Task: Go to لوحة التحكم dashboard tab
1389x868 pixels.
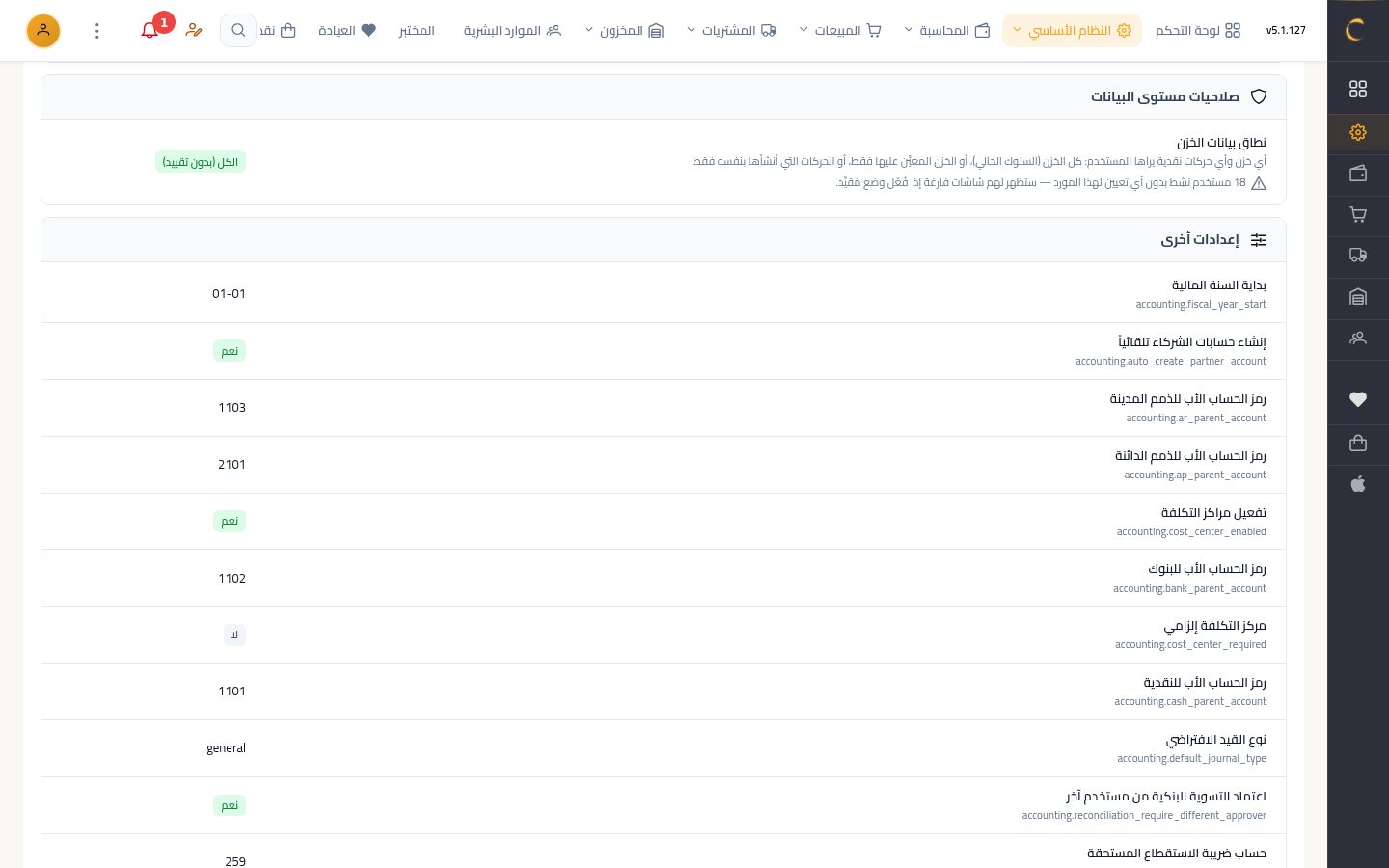Action: [x=1198, y=30]
